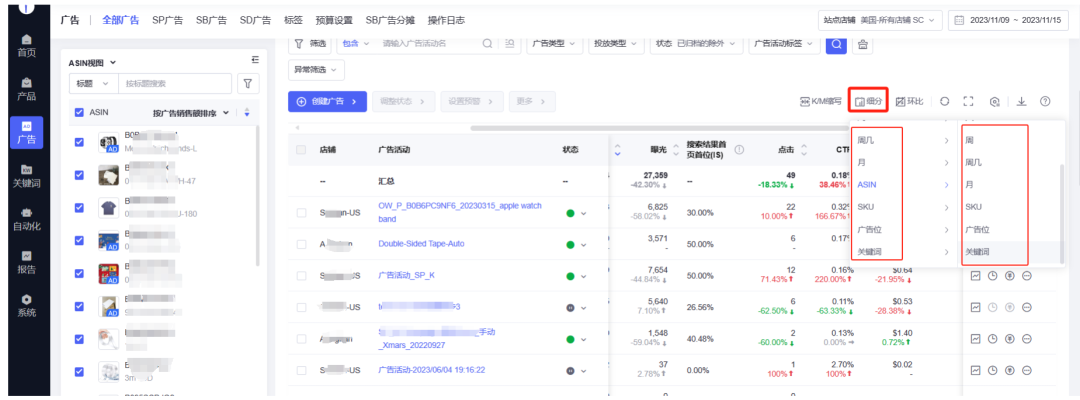Select ASIN in the 细分 menu

pyautogui.click(x=866, y=185)
